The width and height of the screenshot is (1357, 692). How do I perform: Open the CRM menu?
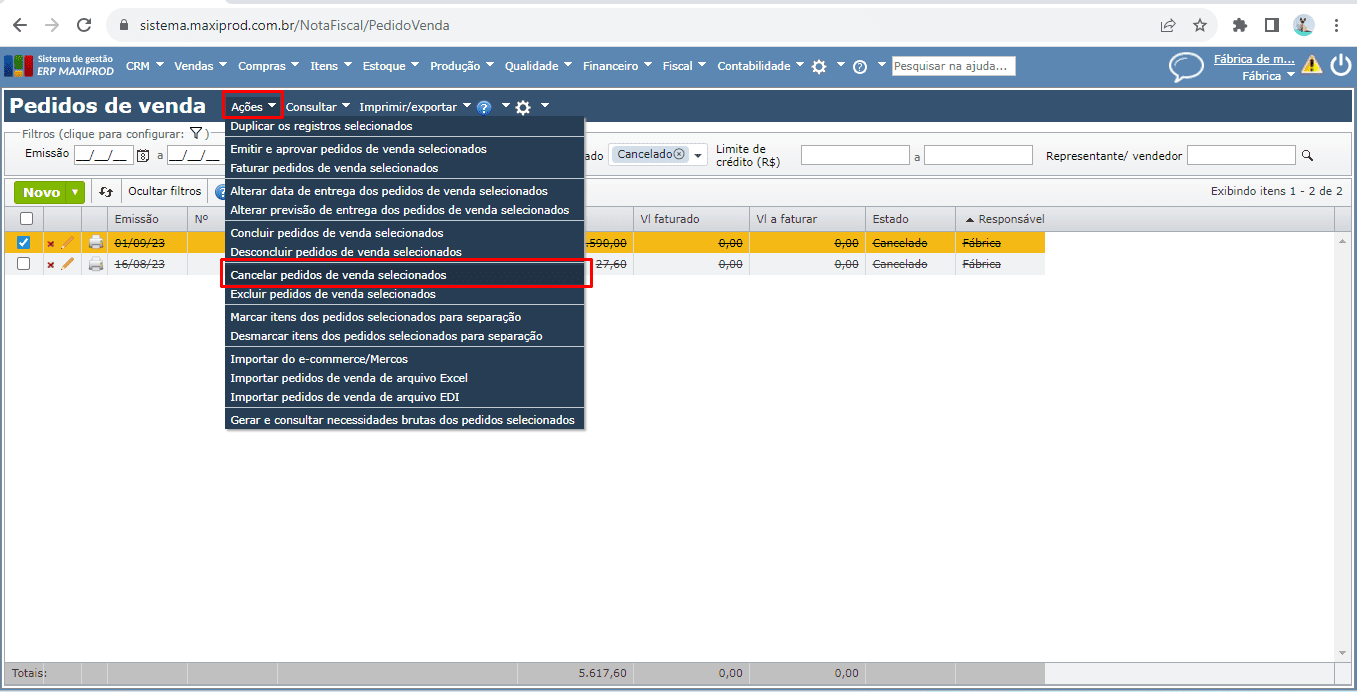coord(145,66)
